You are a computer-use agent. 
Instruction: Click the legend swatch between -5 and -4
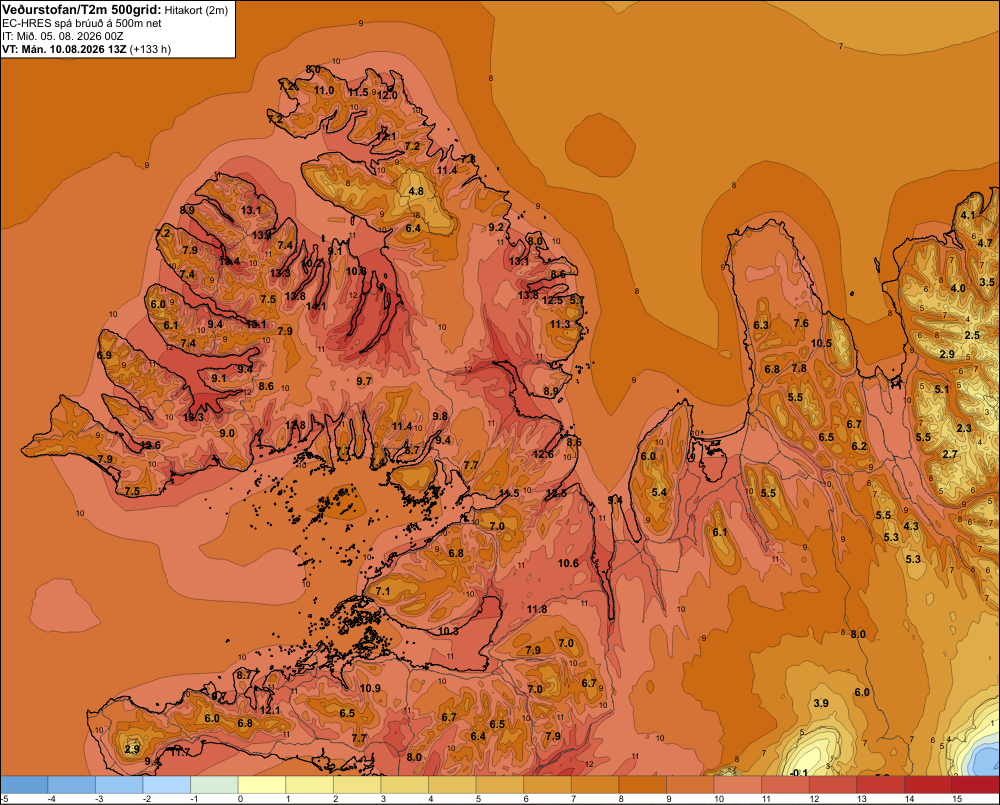pos(24,785)
